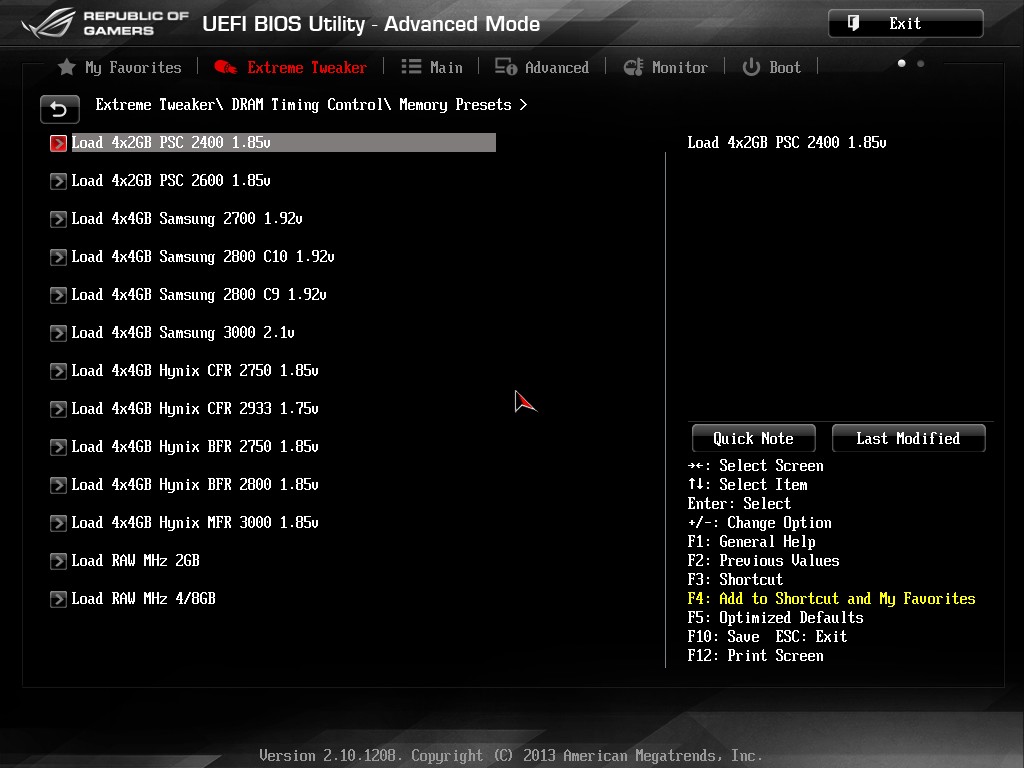This screenshot has height=768, width=1024.
Task: Choose Load 4x4GB Hynix CFR 2933 1.75v
Action: [195, 409]
